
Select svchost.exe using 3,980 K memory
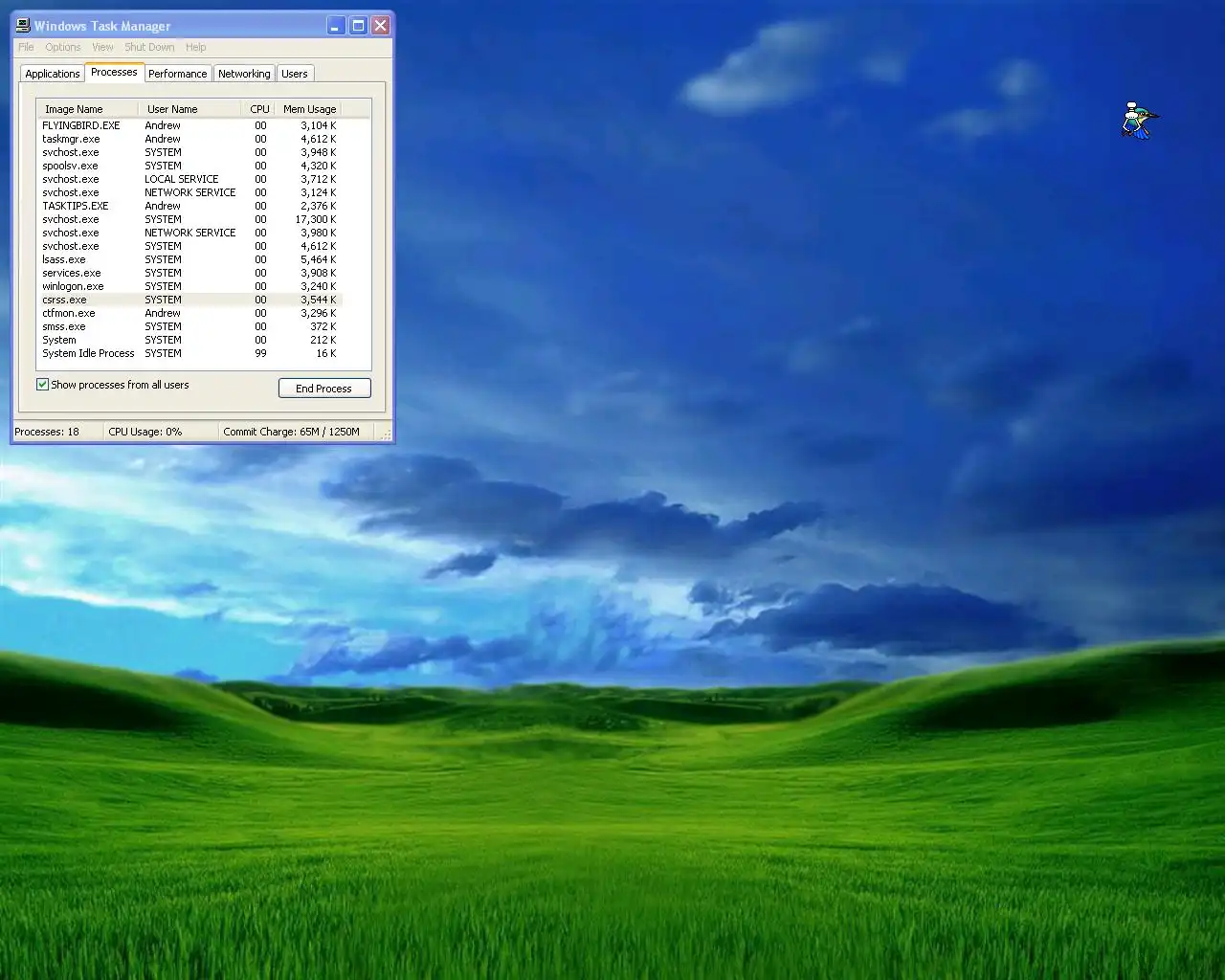(189, 233)
